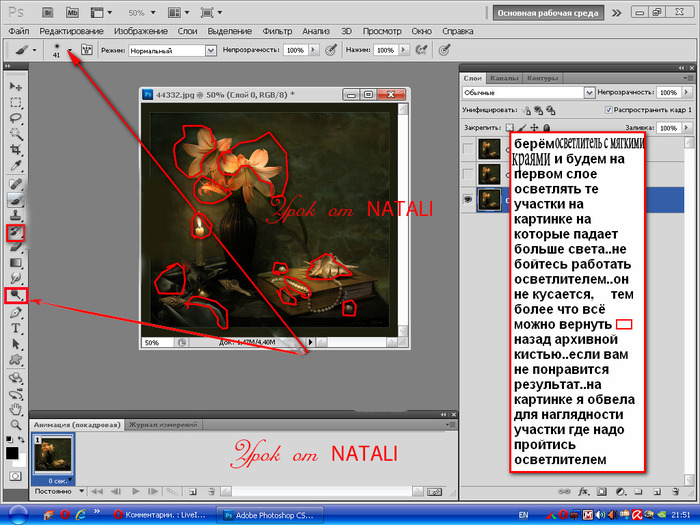Launch Bridge with the Br icon
The image size is (700, 525).
click(48, 12)
